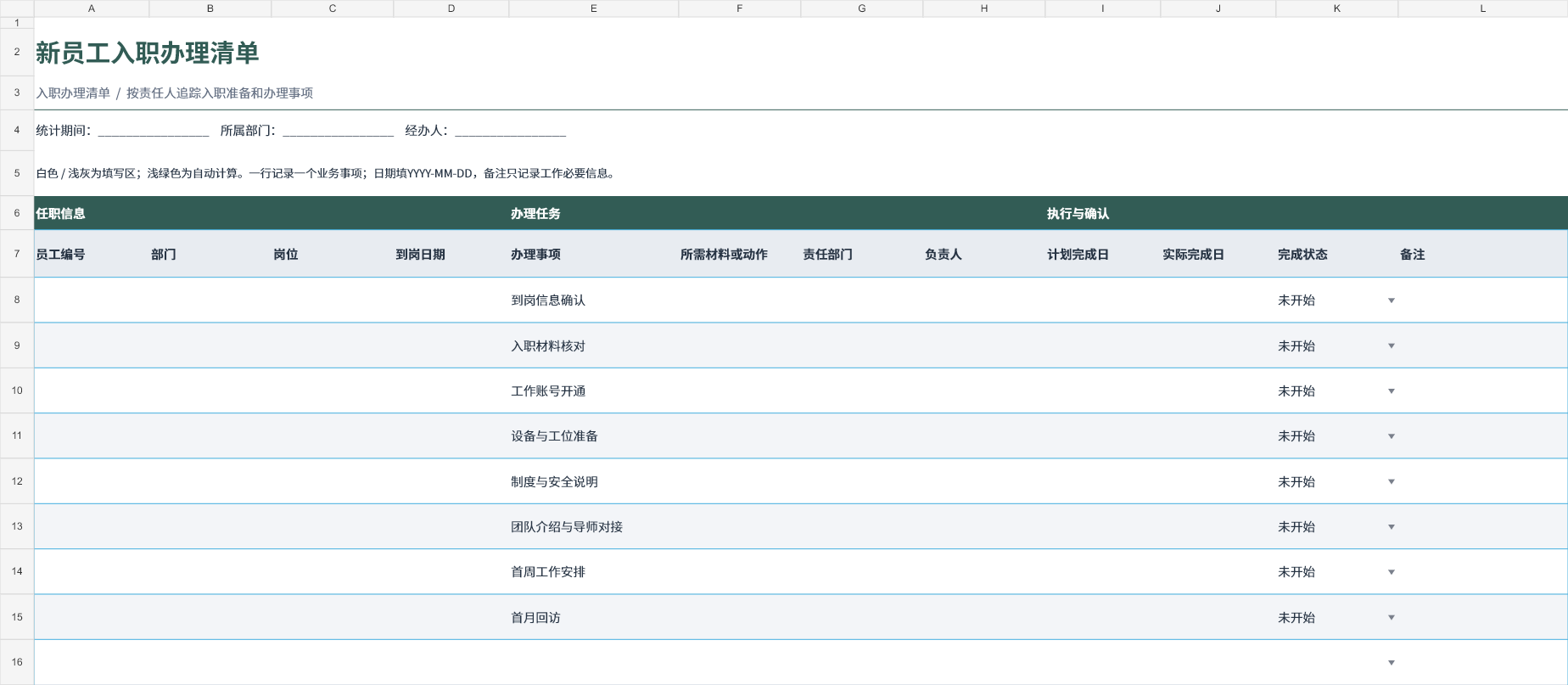Select column A header
The height and width of the screenshot is (685, 1568).
[92, 8]
